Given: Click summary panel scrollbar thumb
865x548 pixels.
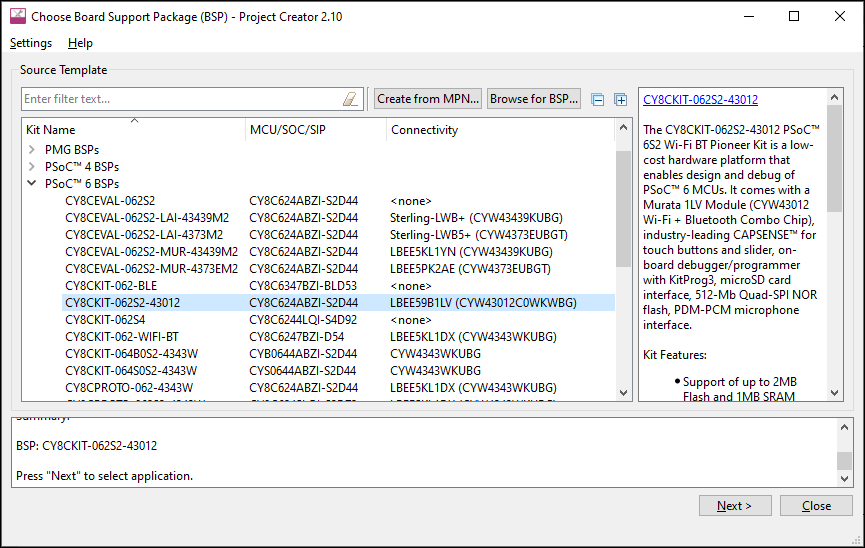Looking at the screenshot, I should click(844, 460).
